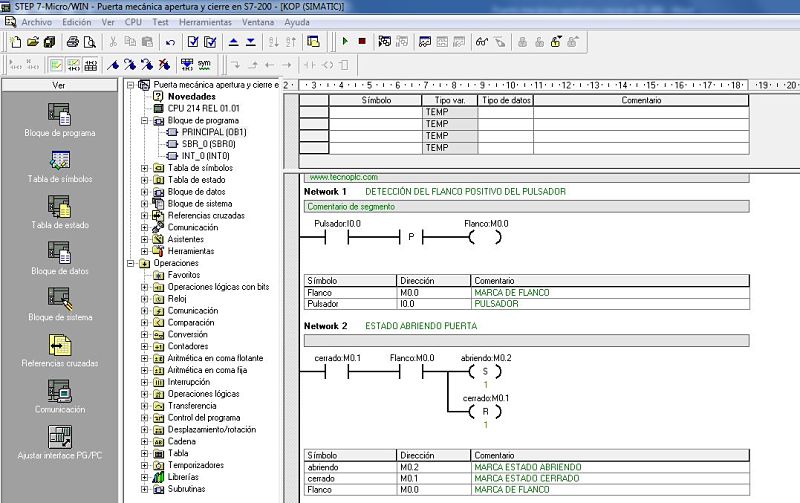Expand the Bloque de datos node
800x503 pixels.
tap(144, 192)
